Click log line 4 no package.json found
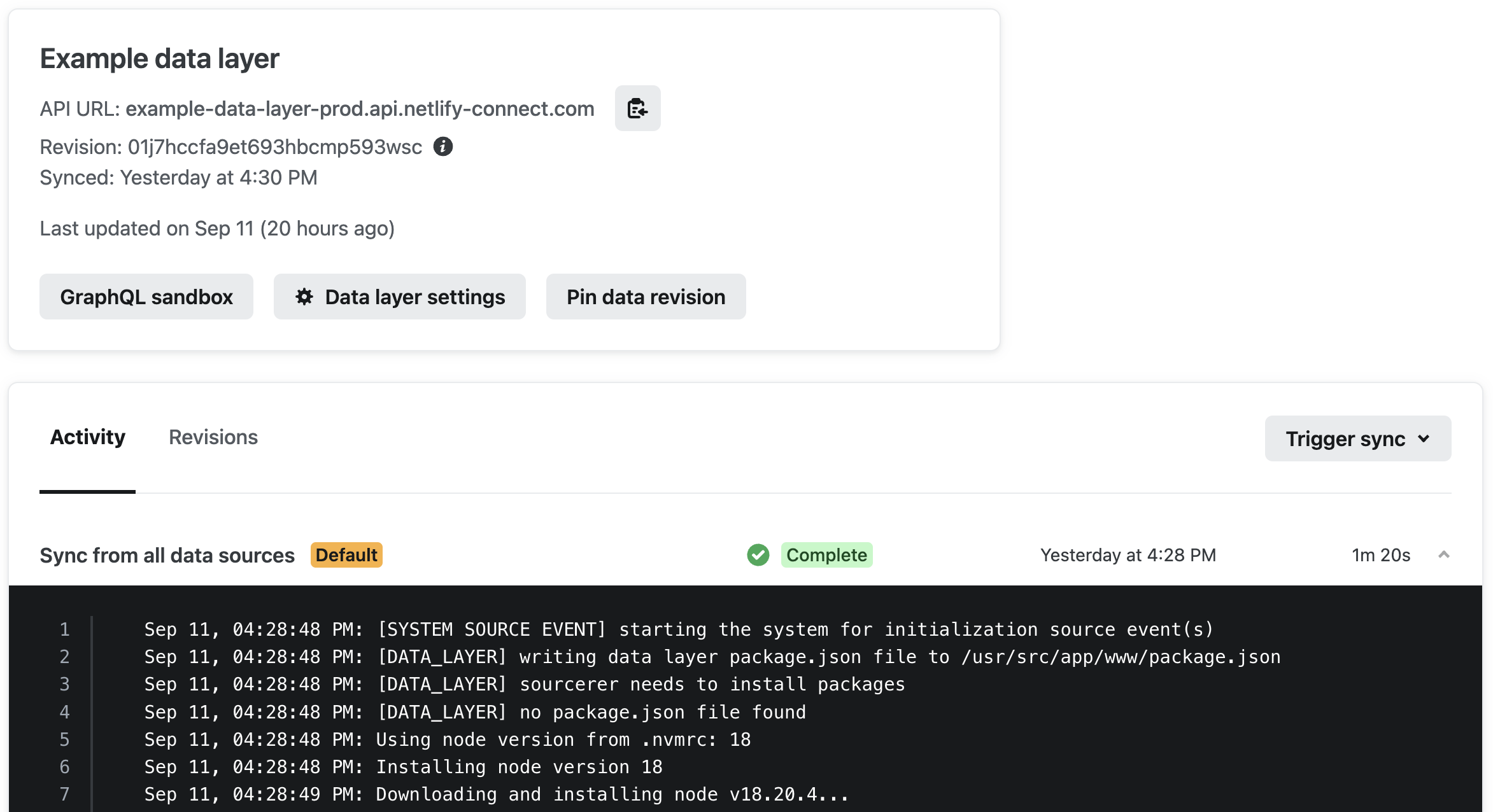 tap(475, 712)
